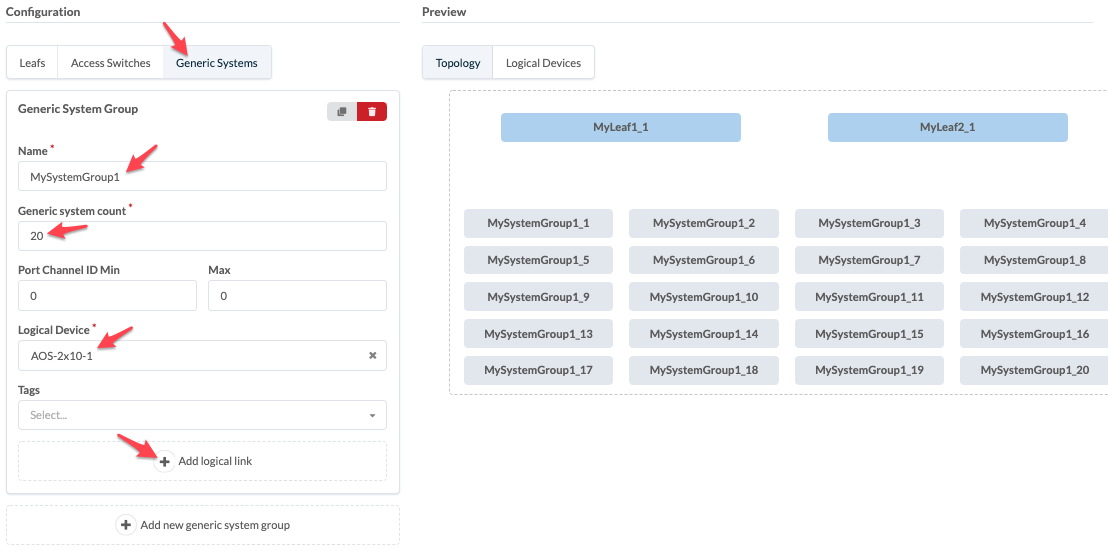Clear the AOS-2x10-1 logical device selection
The image size is (1108, 559).
tap(372, 355)
